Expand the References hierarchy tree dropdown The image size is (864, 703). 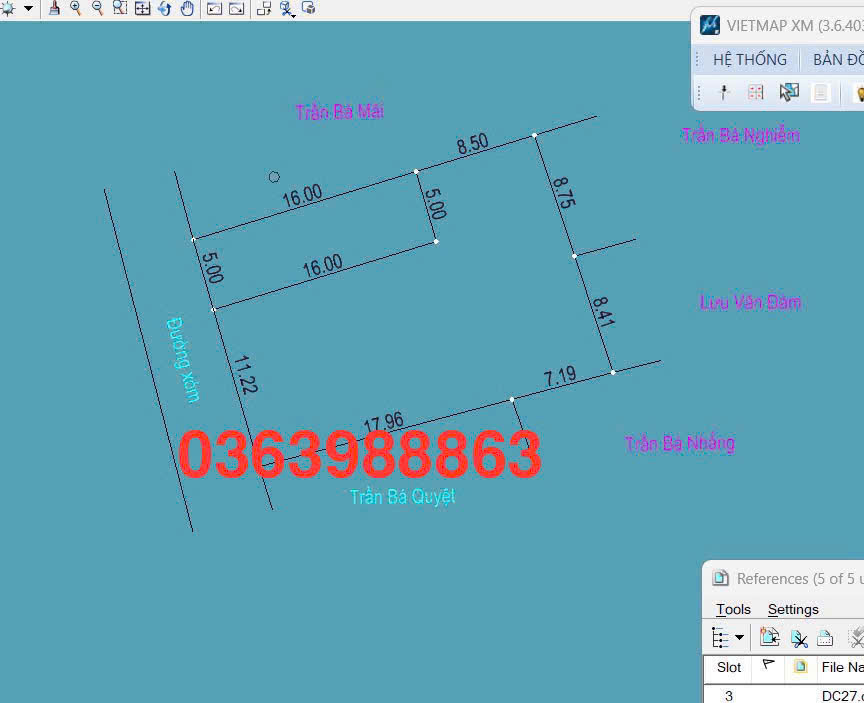(x=739, y=637)
